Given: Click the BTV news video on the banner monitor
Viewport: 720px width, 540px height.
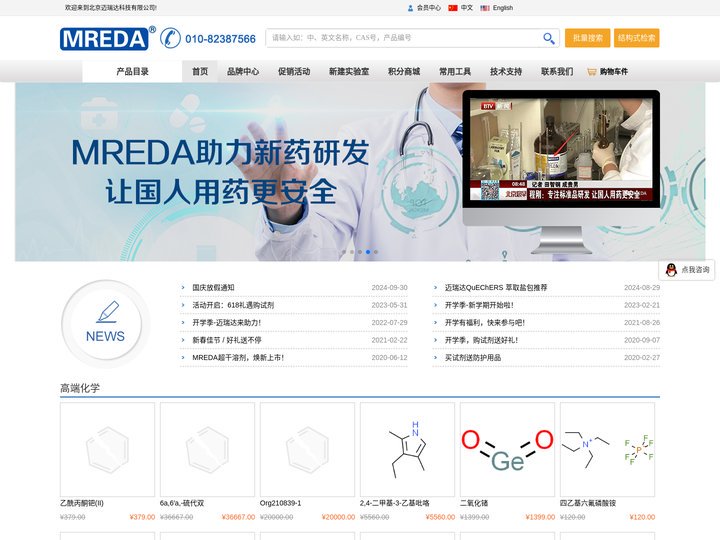Looking at the screenshot, I should click(561, 149).
